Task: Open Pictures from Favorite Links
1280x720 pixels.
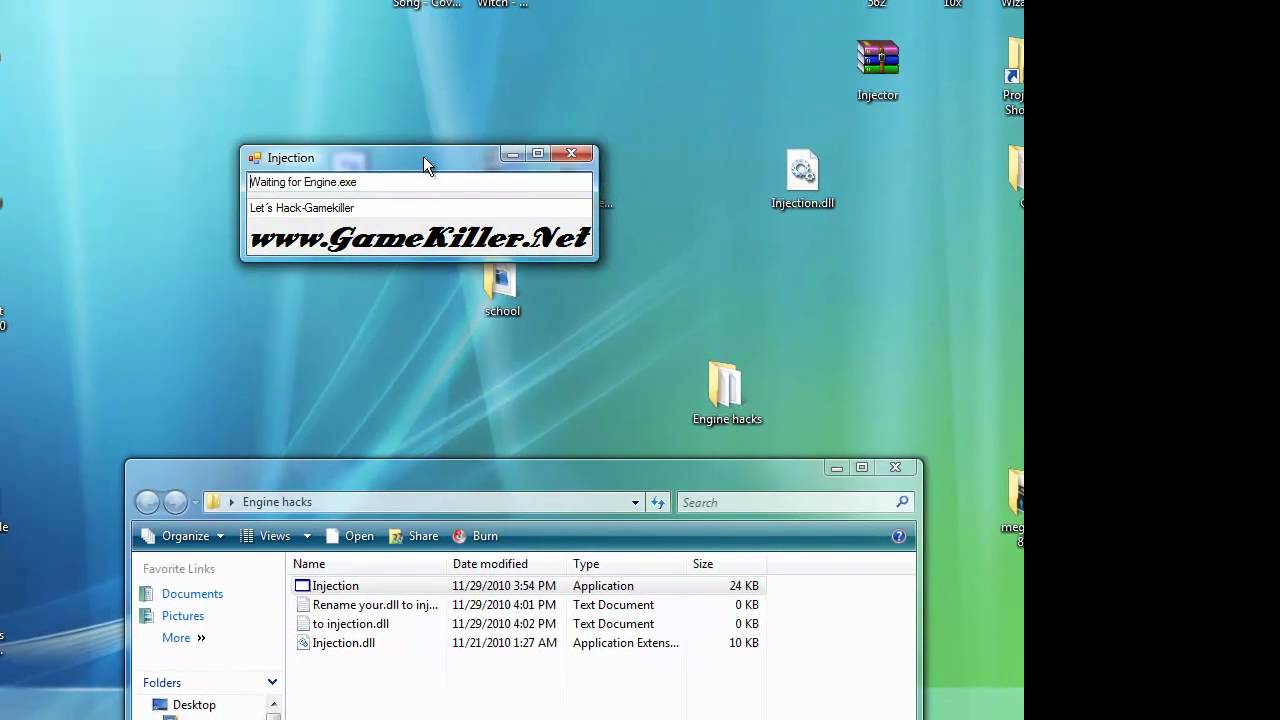Action: (x=183, y=616)
